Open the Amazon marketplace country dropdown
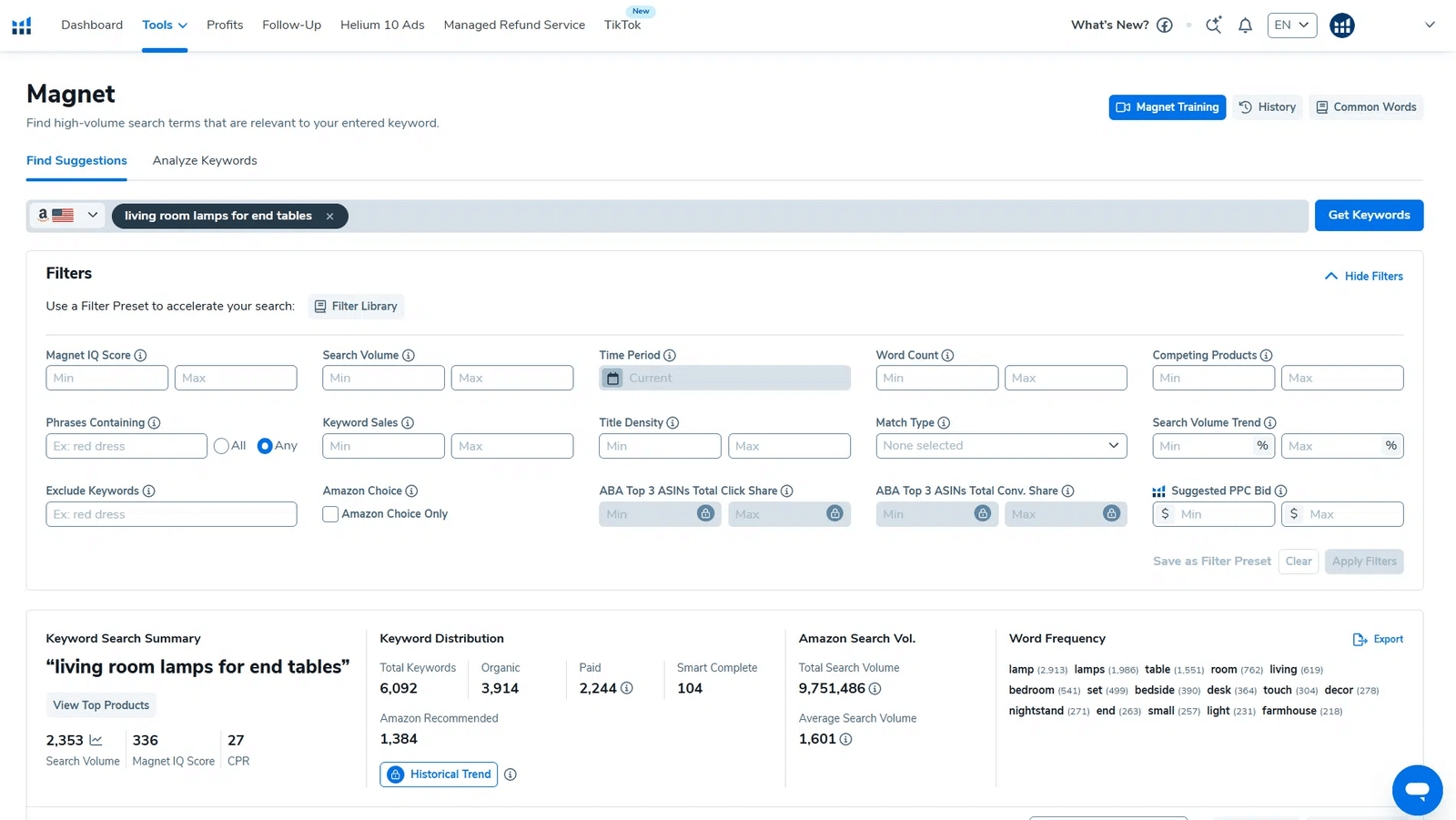Screen dimensions: 1456x820 [x=68, y=216]
